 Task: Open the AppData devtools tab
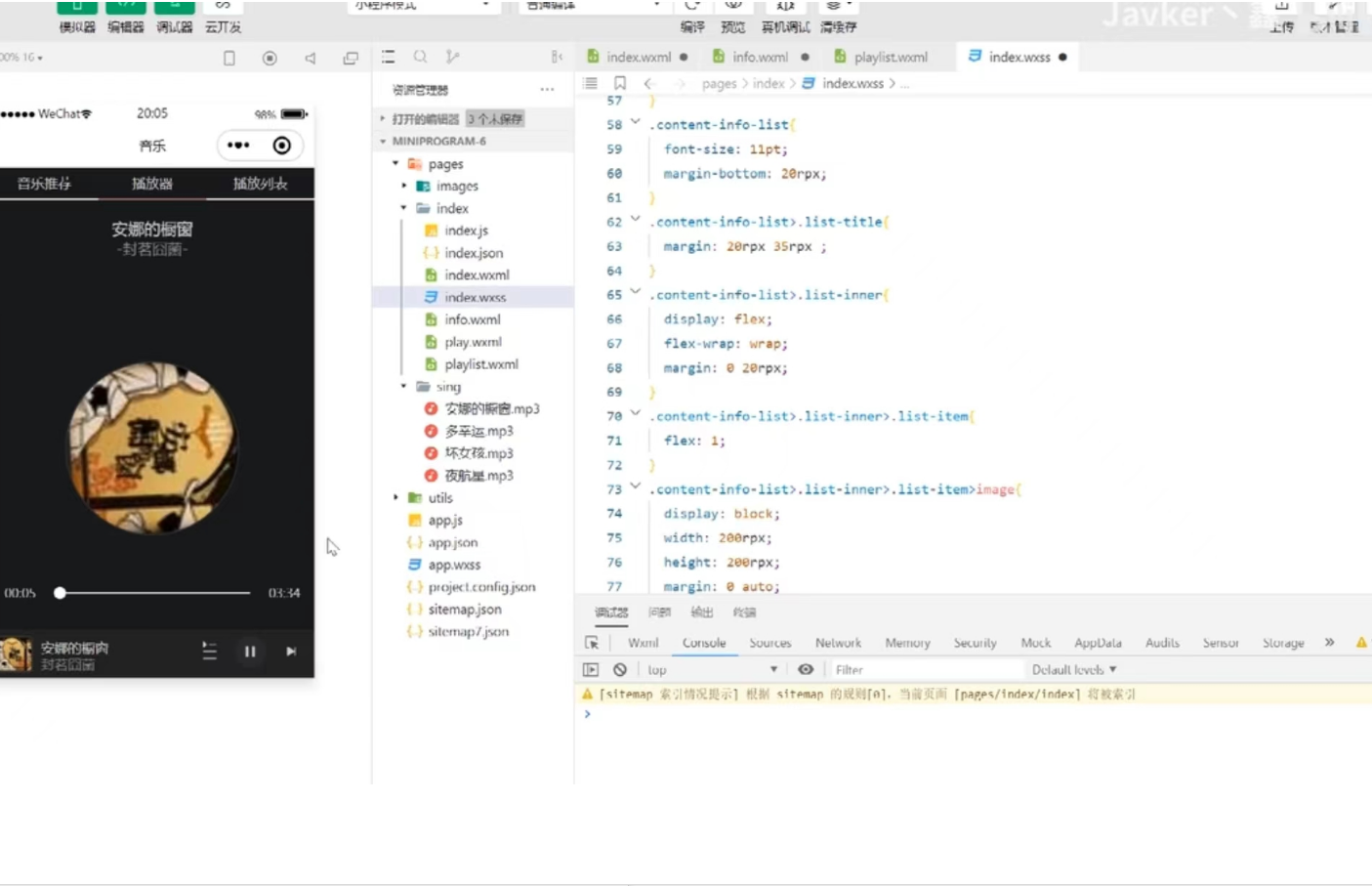1098,643
